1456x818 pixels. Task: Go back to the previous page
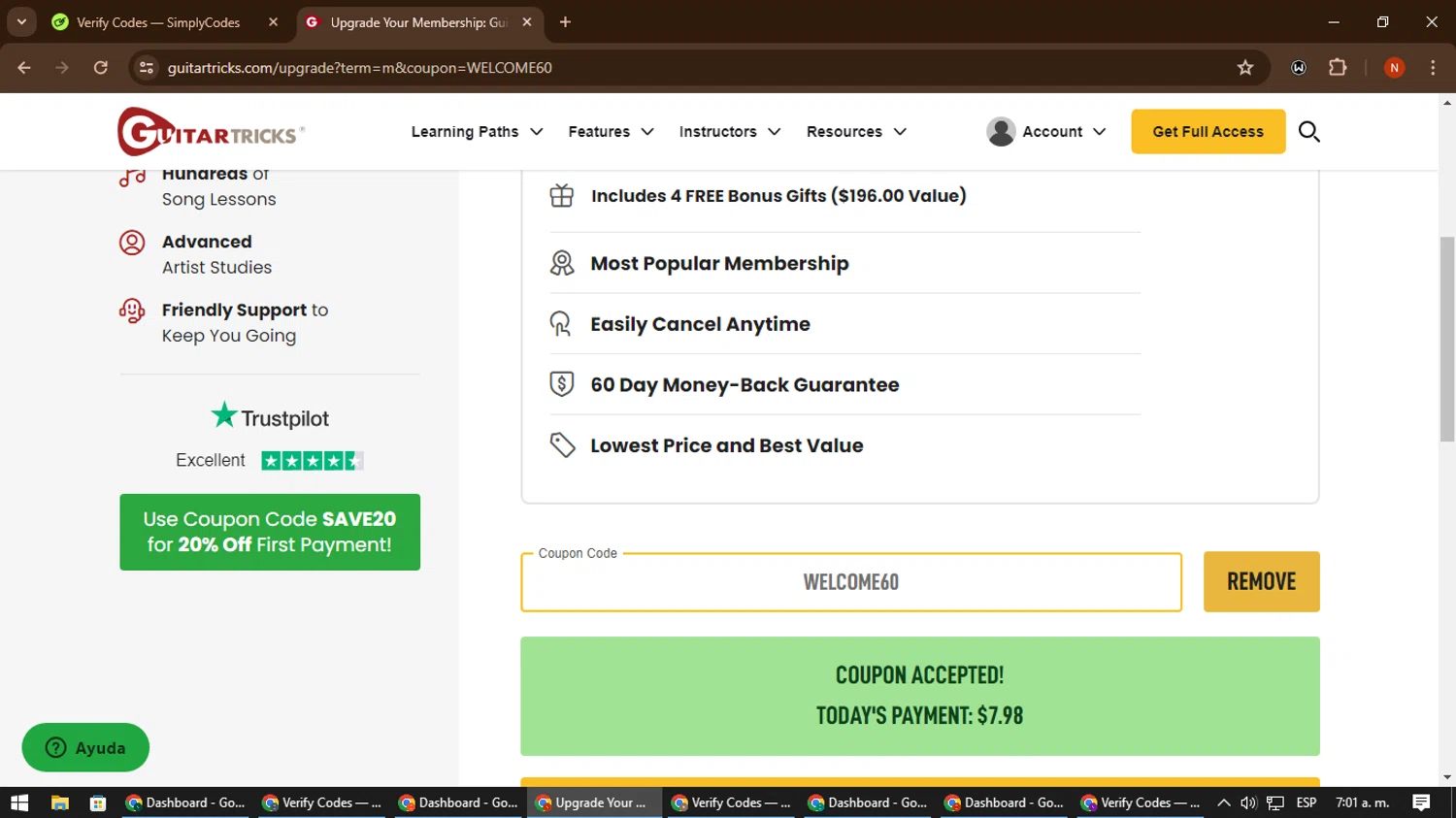pyautogui.click(x=24, y=67)
